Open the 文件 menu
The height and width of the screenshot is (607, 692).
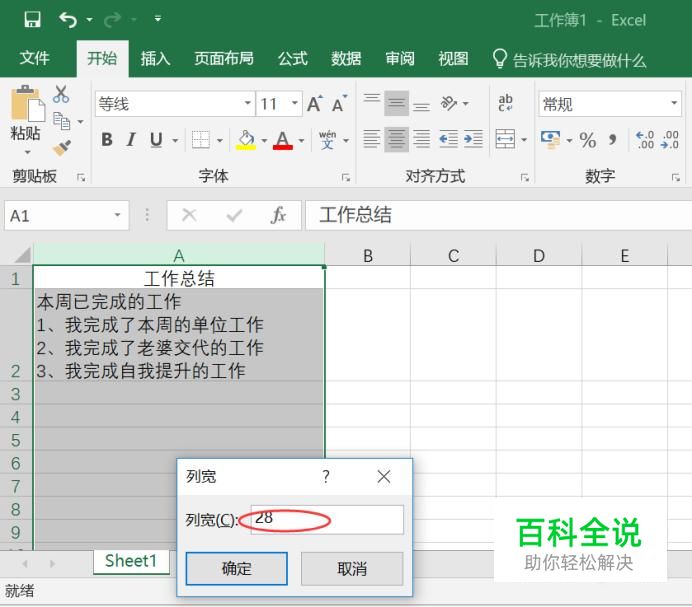[34, 58]
